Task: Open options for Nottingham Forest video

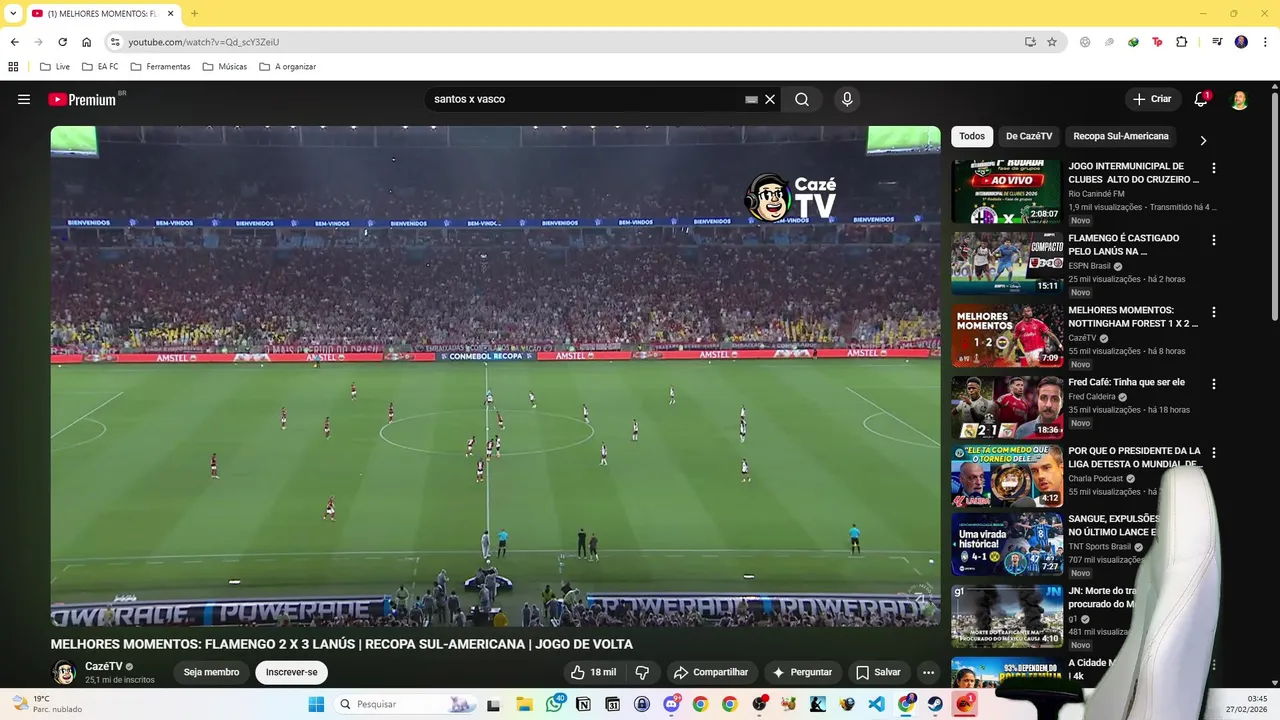Action: [1214, 312]
